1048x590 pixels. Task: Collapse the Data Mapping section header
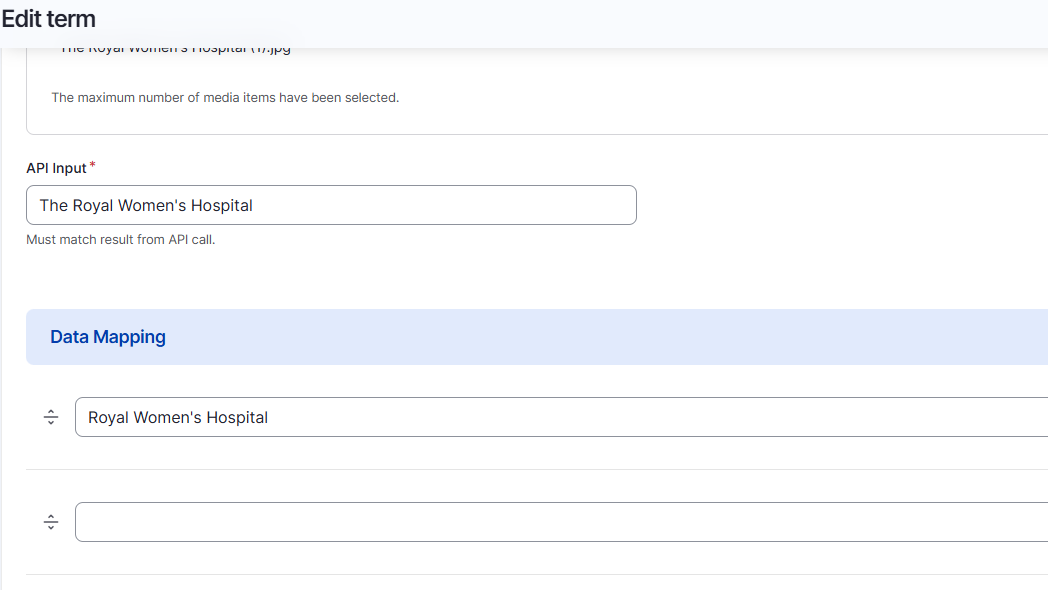(537, 337)
